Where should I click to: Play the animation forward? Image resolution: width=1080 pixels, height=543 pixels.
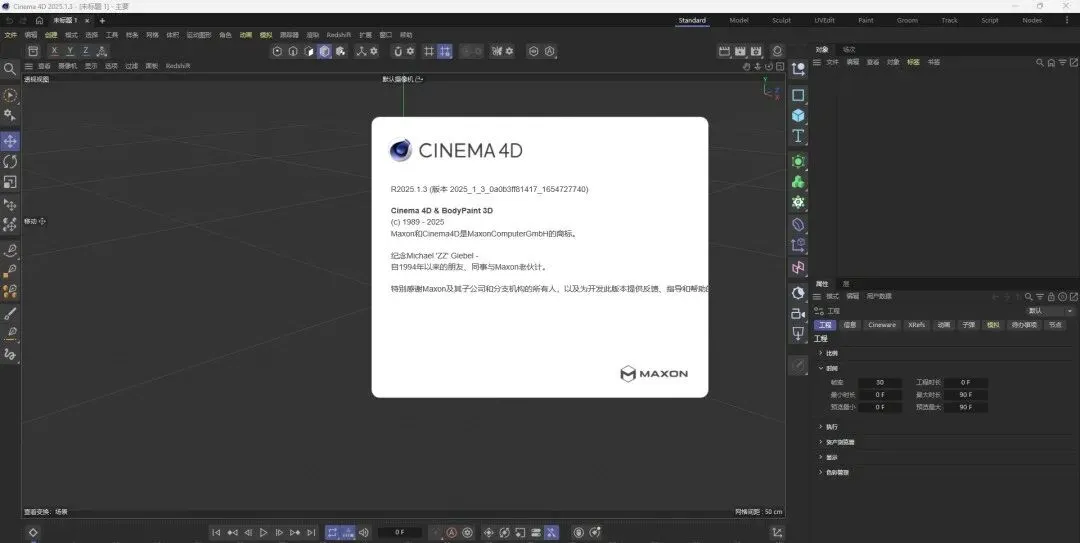tap(263, 533)
